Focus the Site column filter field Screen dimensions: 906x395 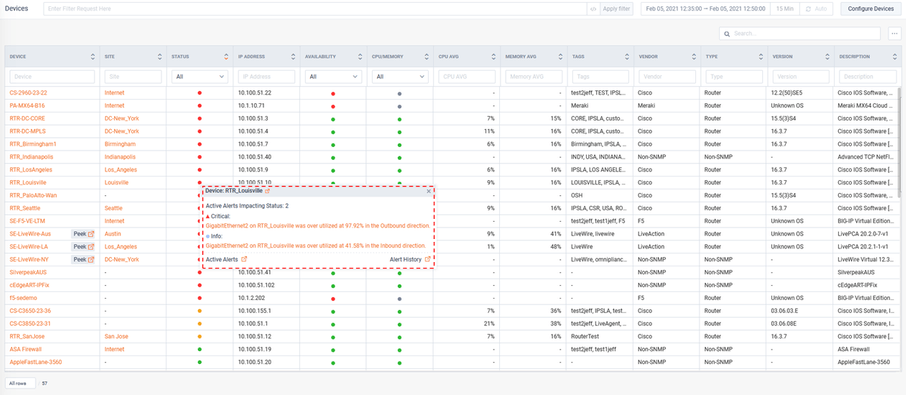click(133, 76)
